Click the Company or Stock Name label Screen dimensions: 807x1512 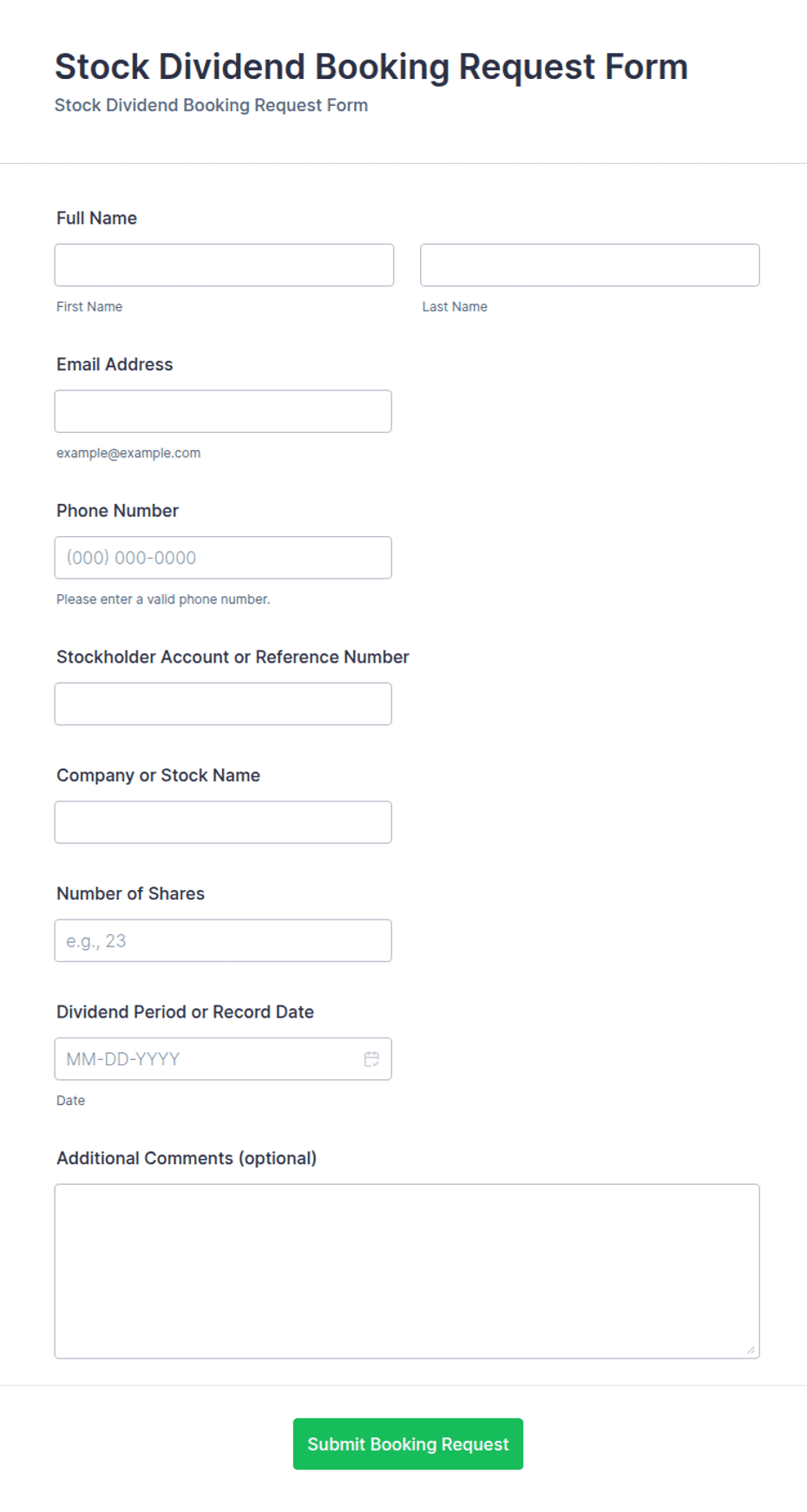158,776
